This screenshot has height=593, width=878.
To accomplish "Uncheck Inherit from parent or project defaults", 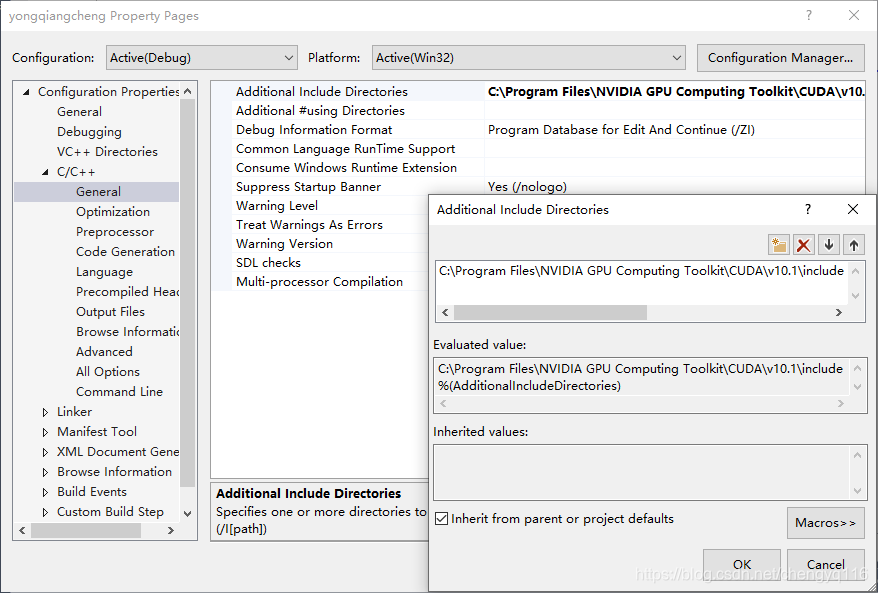I will point(441,519).
